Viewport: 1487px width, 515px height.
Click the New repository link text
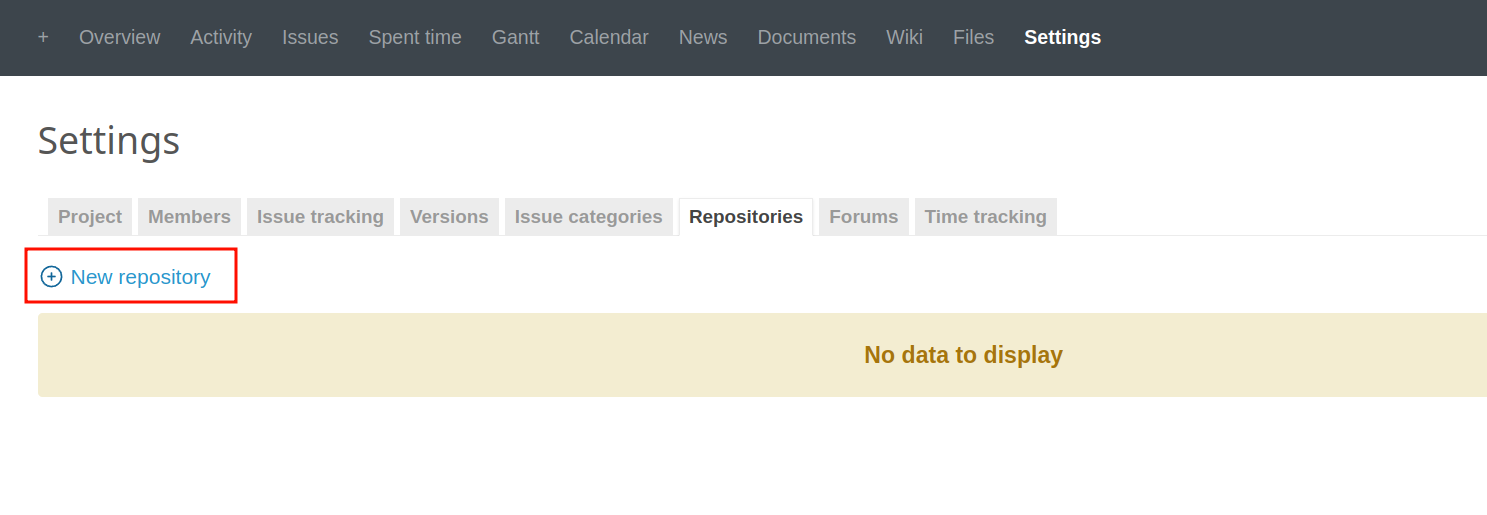click(140, 277)
